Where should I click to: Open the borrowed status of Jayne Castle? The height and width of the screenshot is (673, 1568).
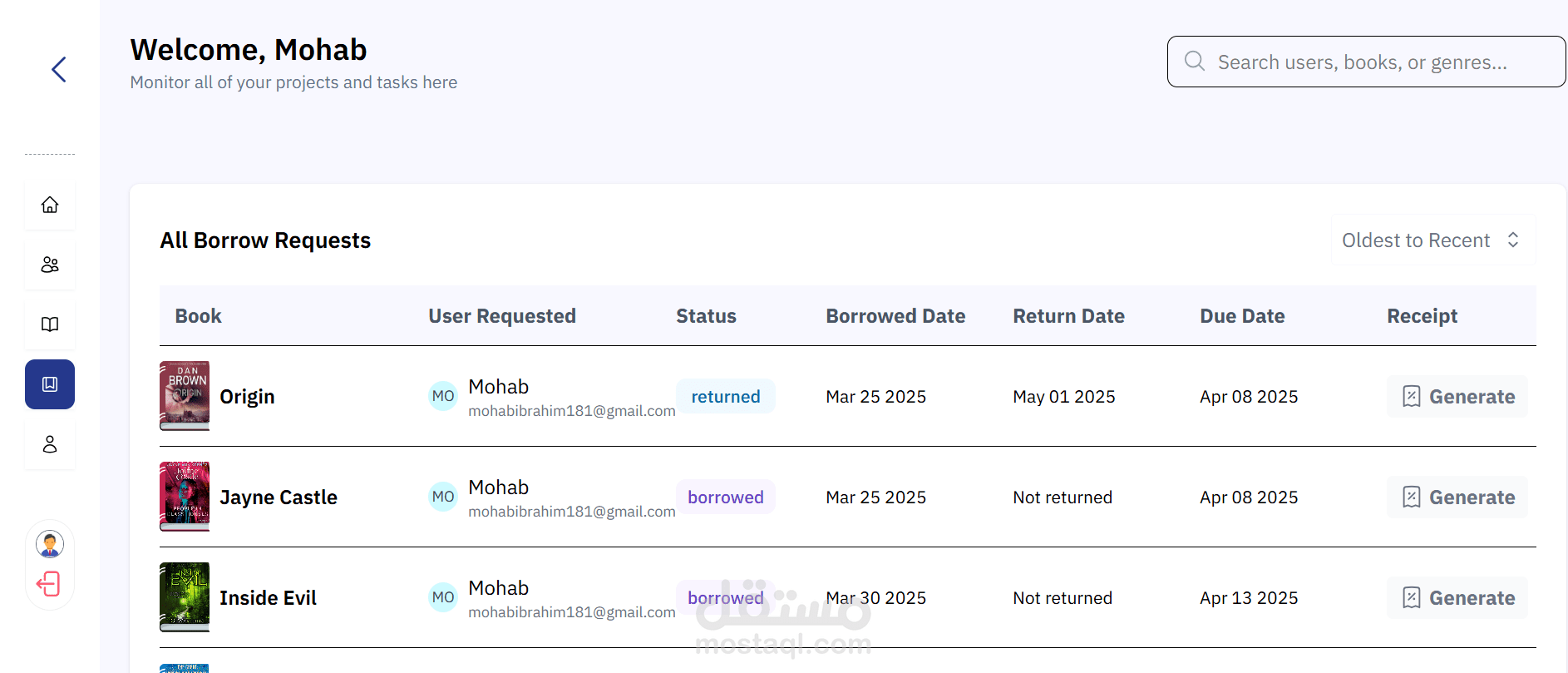tap(726, 497)
